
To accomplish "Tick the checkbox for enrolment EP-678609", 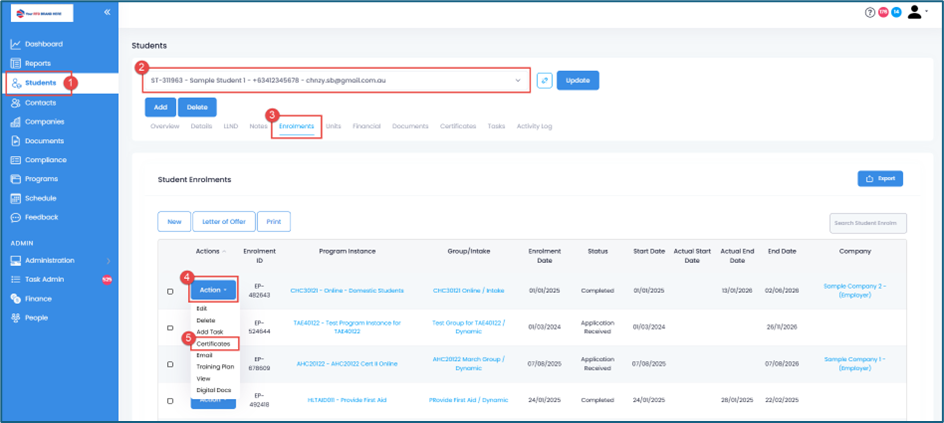I will coord(170,364).
